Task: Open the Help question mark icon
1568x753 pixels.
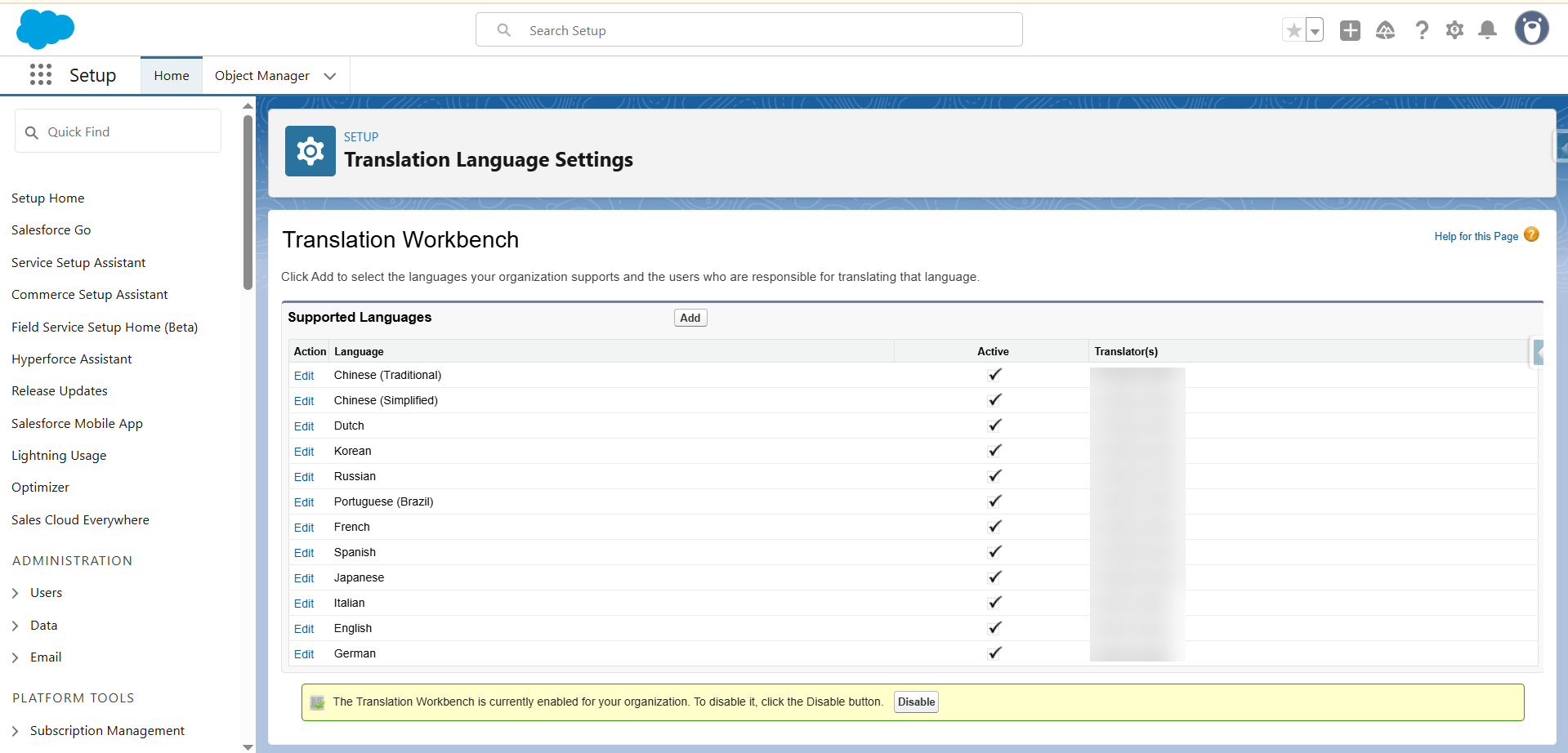Action: (1422, 30)
